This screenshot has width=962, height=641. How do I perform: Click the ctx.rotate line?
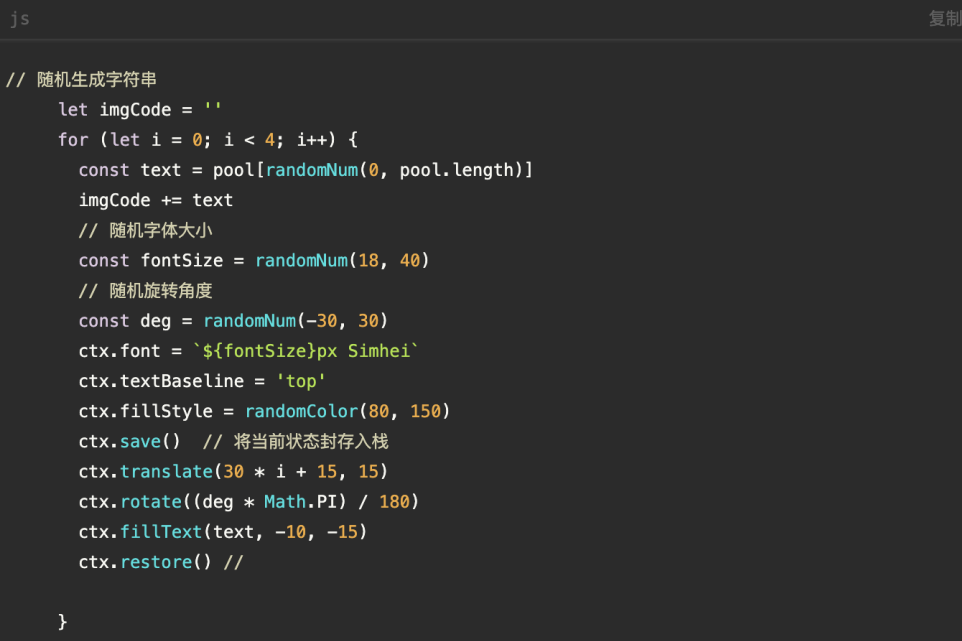(248, 502)
